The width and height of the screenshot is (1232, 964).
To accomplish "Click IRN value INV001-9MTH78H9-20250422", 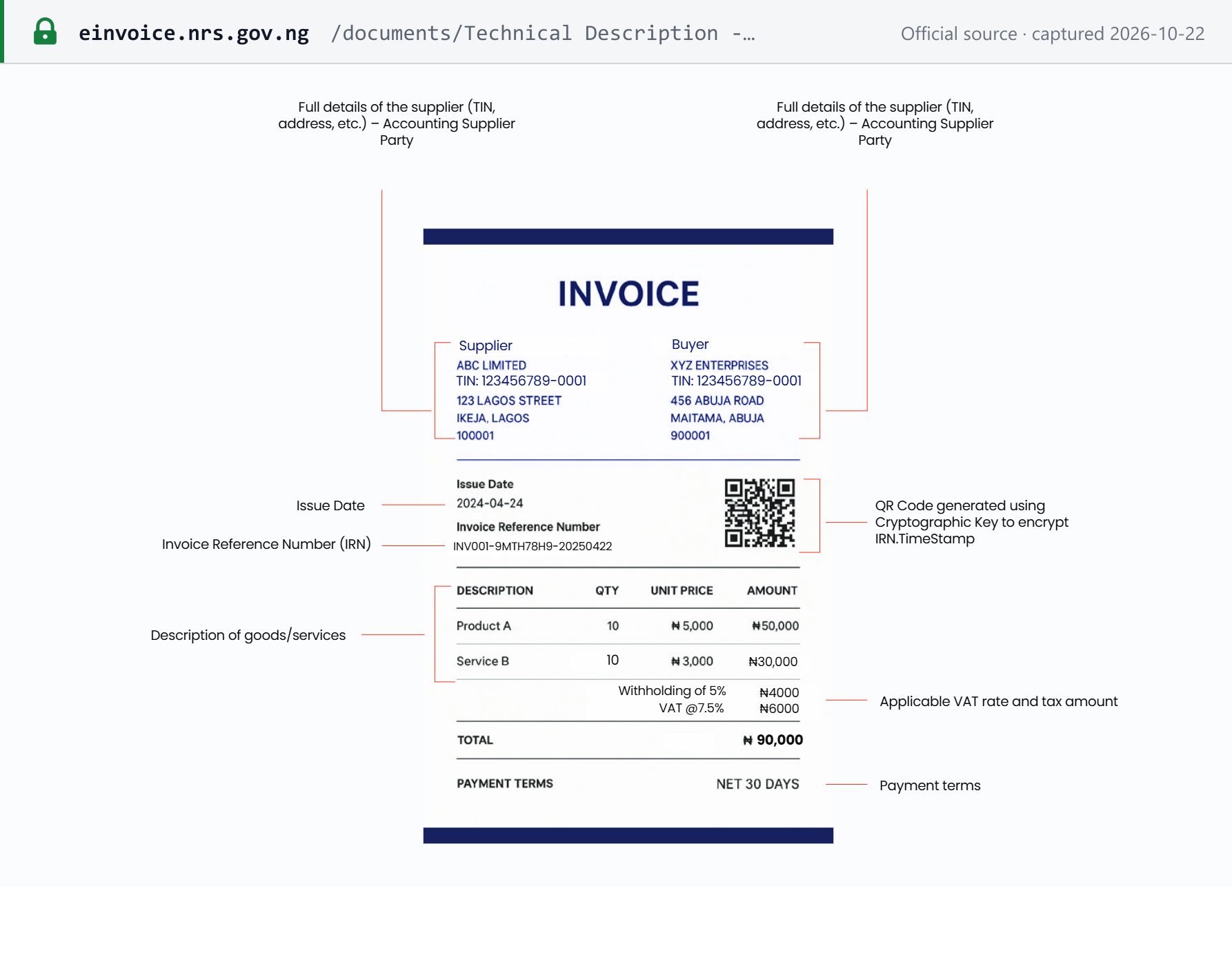I will (x=533, y=546).
